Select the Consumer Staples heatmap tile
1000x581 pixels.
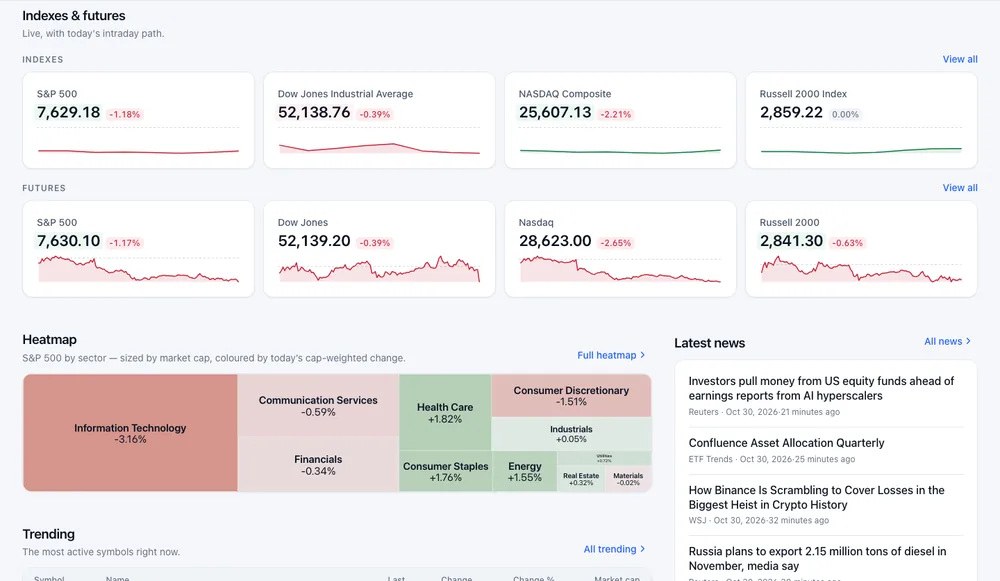click(446, 471)
